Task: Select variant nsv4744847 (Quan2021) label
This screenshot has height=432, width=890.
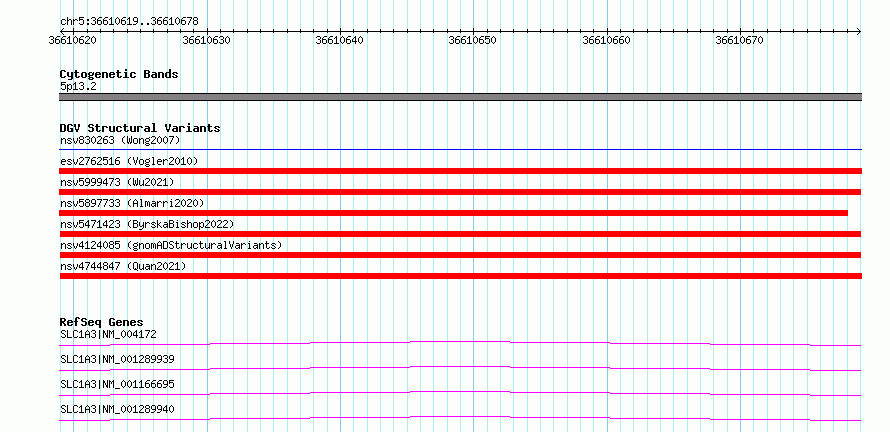Action: pos(123,266)
